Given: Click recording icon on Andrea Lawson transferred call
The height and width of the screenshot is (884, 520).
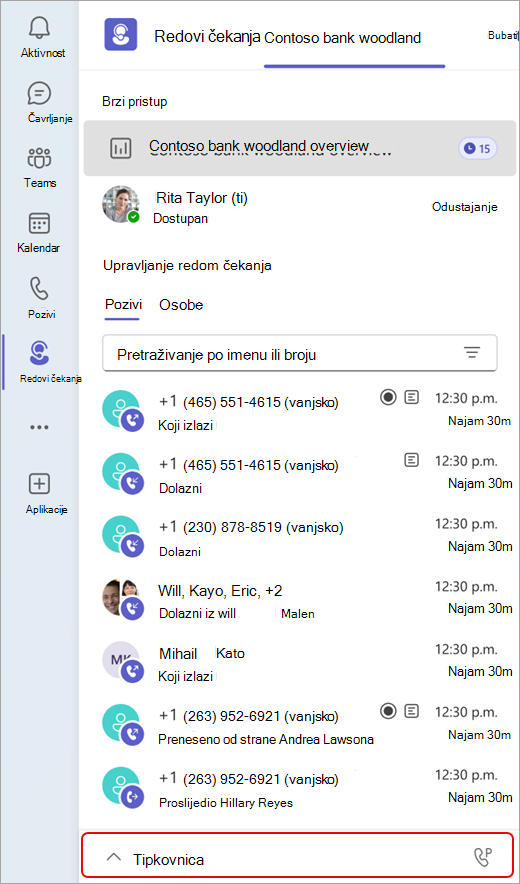Looking at the screenshot, I should [387, 711].
